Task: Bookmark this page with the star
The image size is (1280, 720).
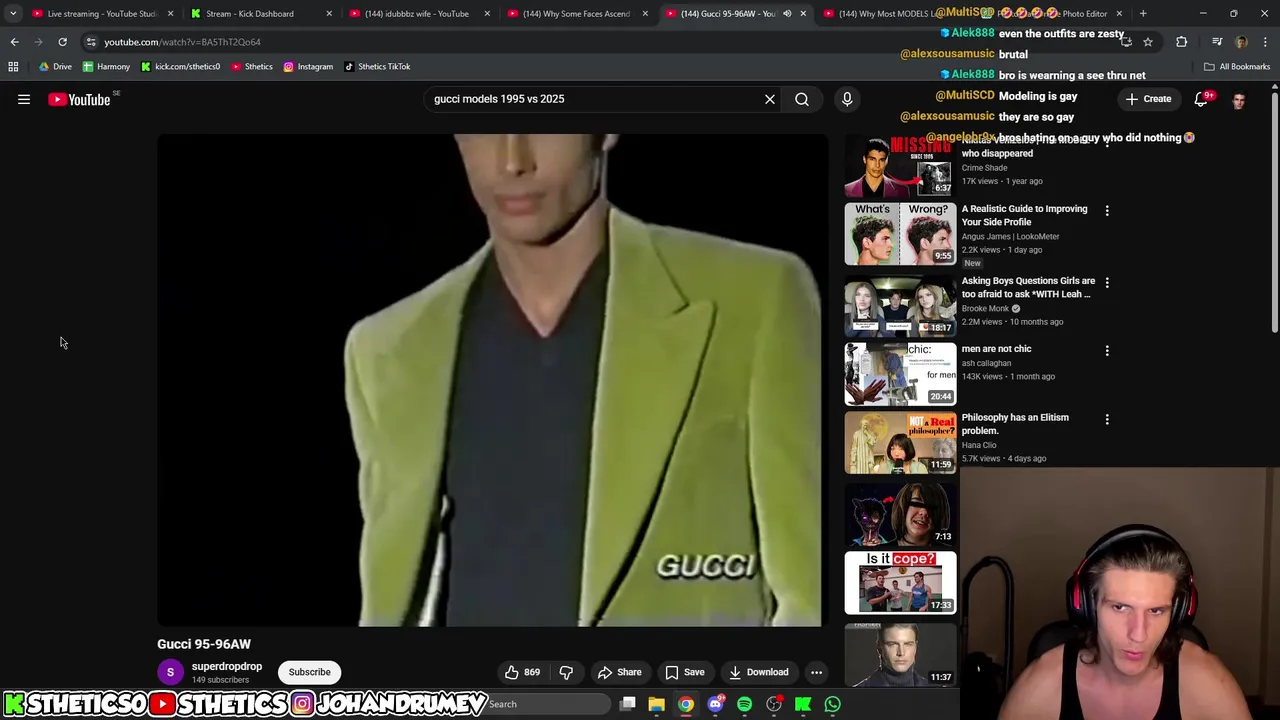Action: [1148, 42]
